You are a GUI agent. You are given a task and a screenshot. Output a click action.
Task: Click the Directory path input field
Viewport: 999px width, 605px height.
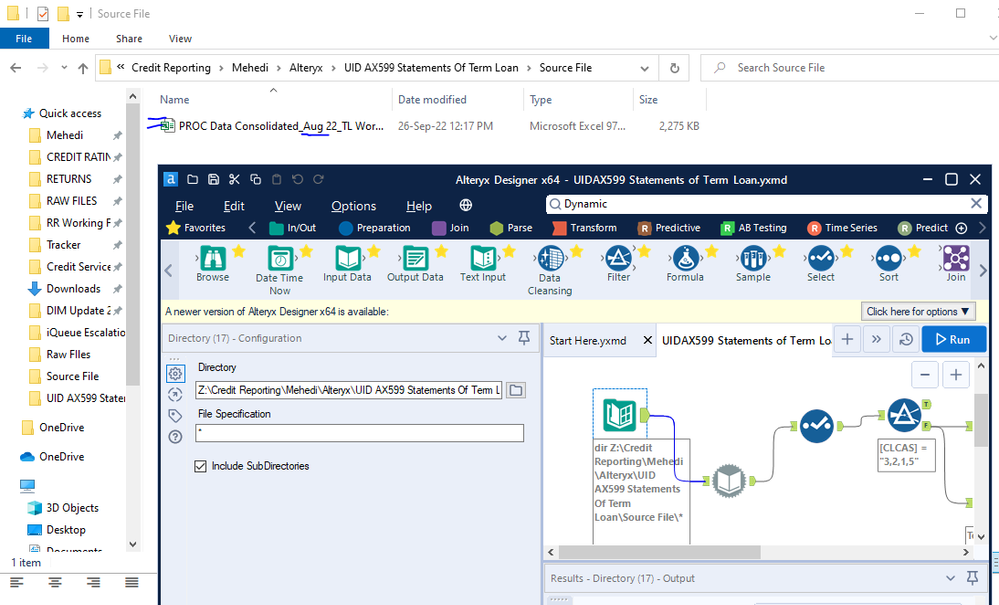[x=349, y=390]
